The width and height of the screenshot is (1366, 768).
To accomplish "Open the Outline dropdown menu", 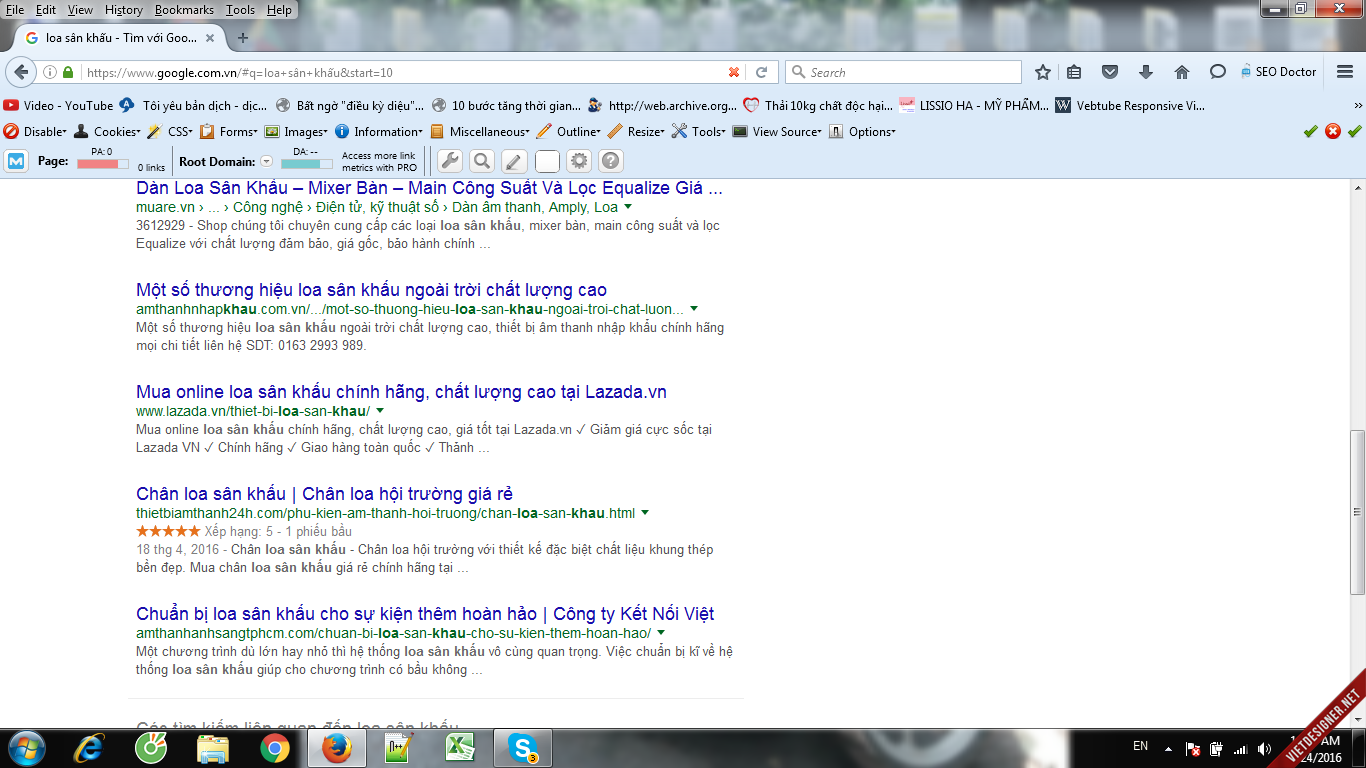I will (569, 131).
